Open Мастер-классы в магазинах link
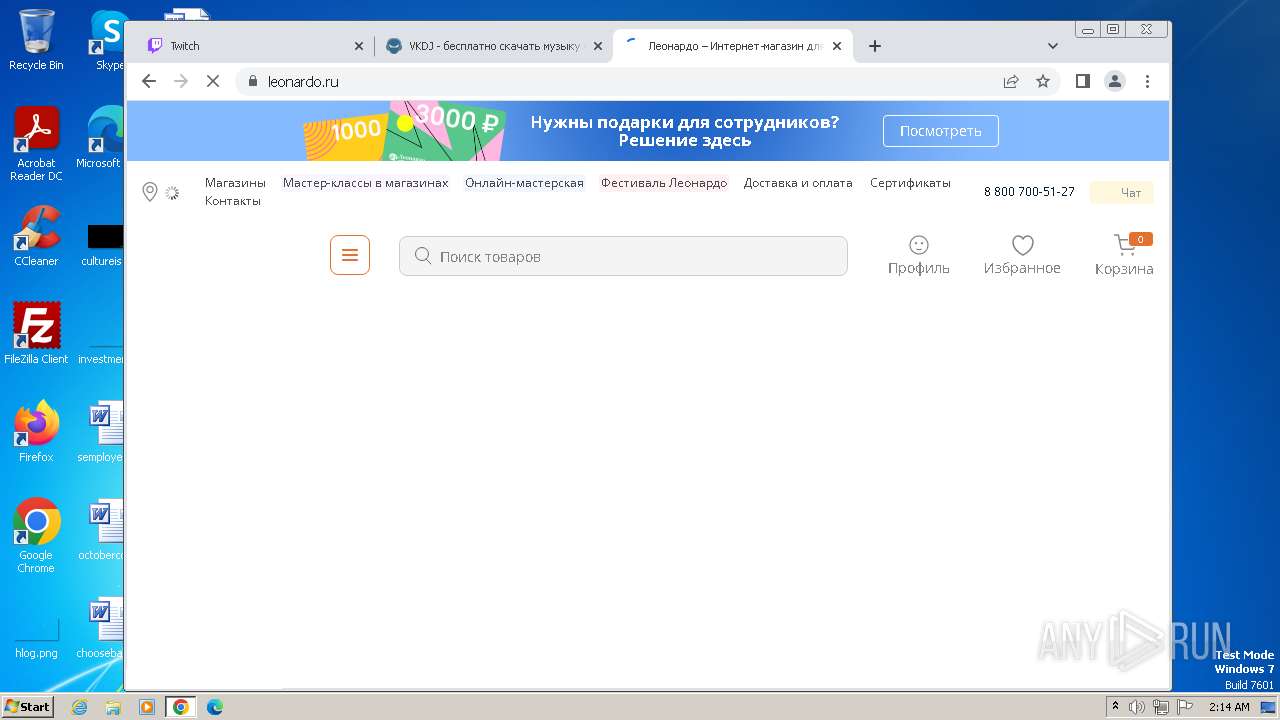 click(x=365, y=183)
